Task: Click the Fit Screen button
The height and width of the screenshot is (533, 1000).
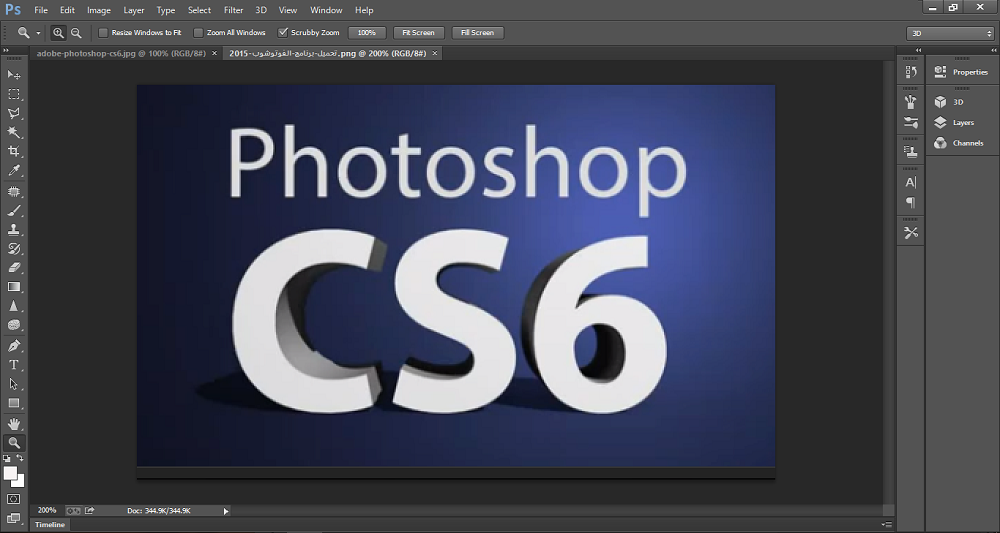Action: [418, 33]
